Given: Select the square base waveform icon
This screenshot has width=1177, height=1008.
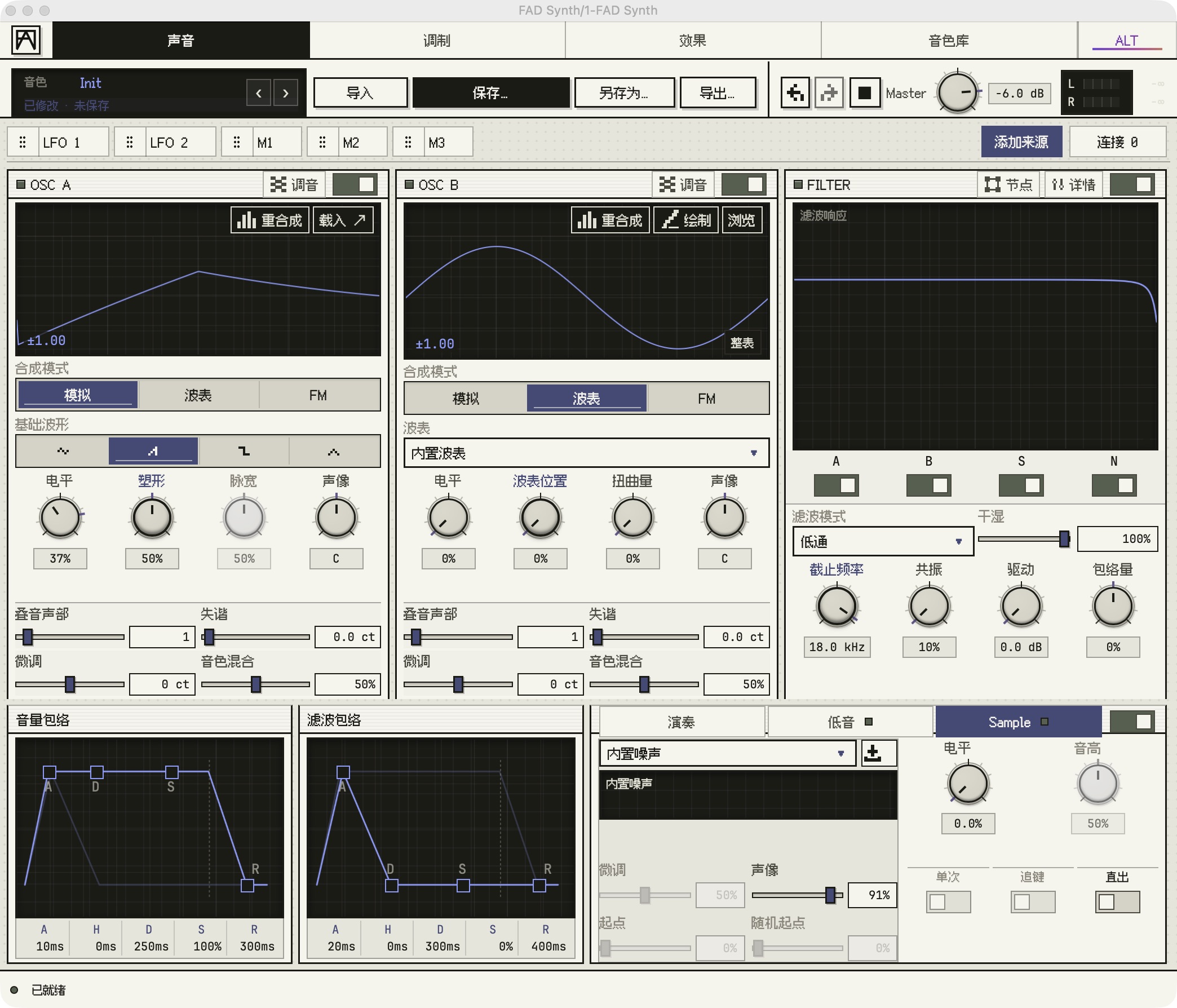Looking at the screenshot, I should point(244,451).
